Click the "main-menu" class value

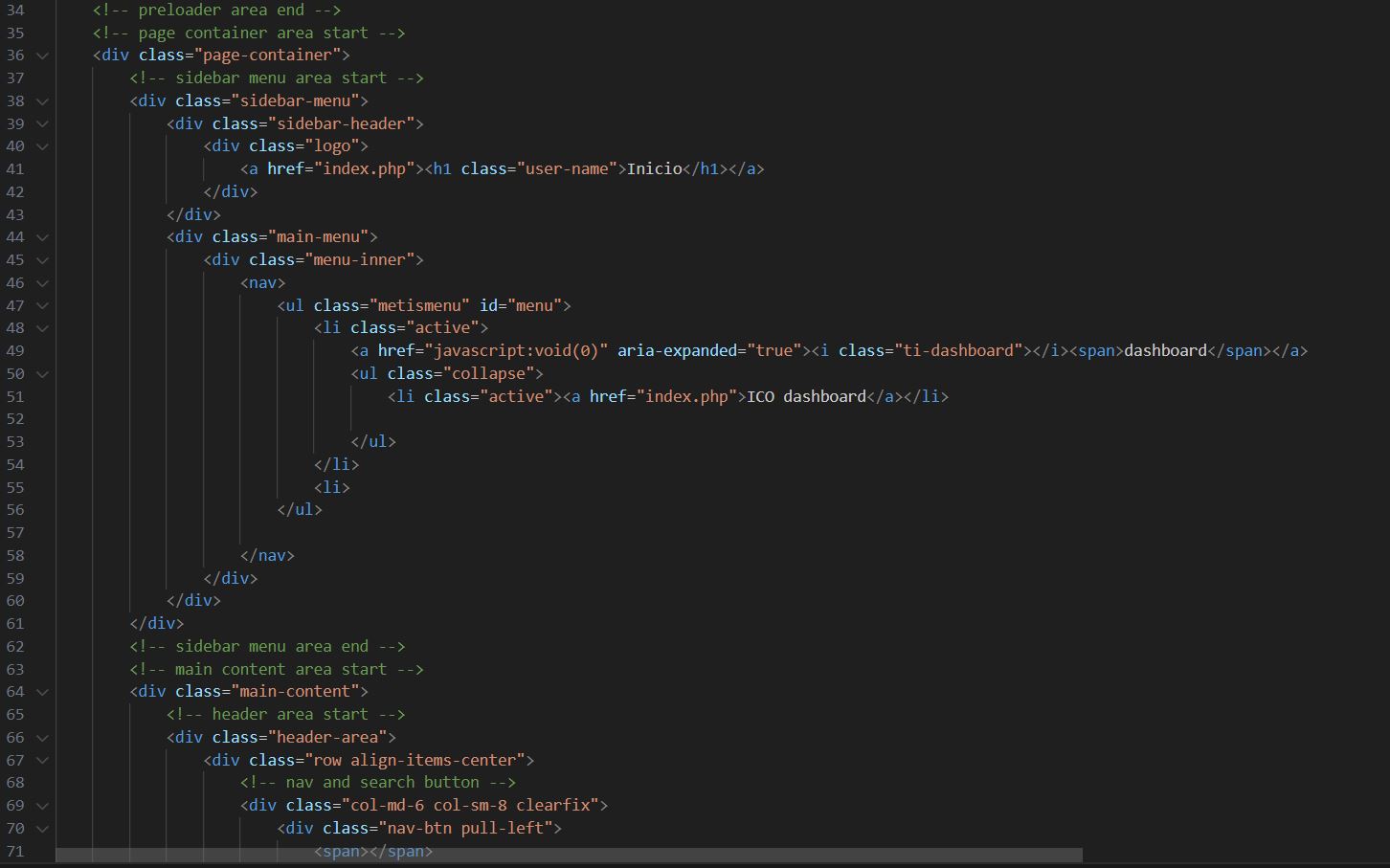pos(318,236)
